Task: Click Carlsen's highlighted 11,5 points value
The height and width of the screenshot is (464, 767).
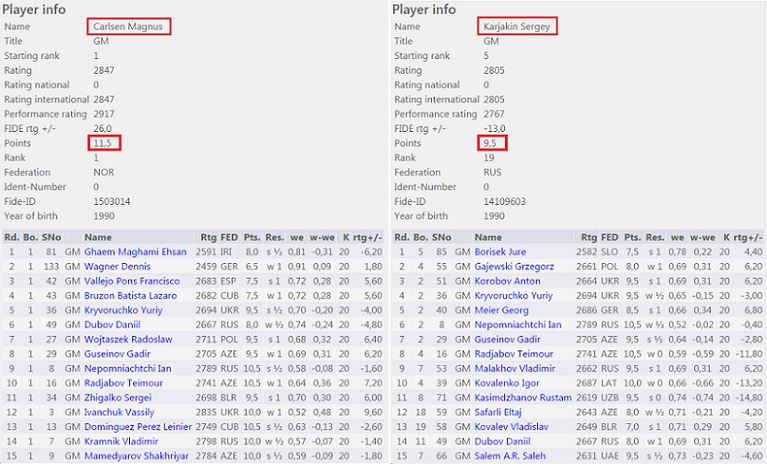Action: [104, 143]
